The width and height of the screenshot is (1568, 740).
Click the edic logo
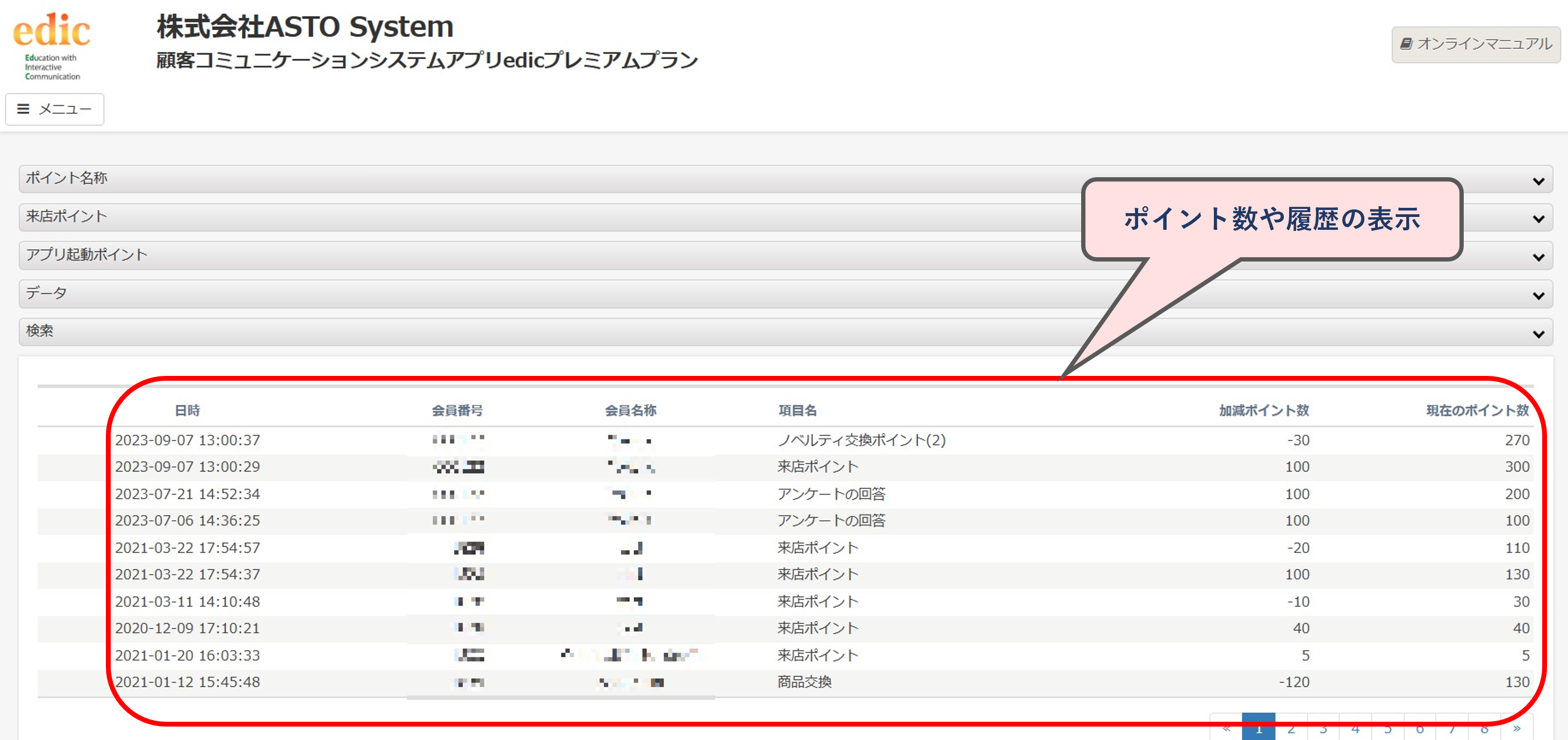[51, 45]
